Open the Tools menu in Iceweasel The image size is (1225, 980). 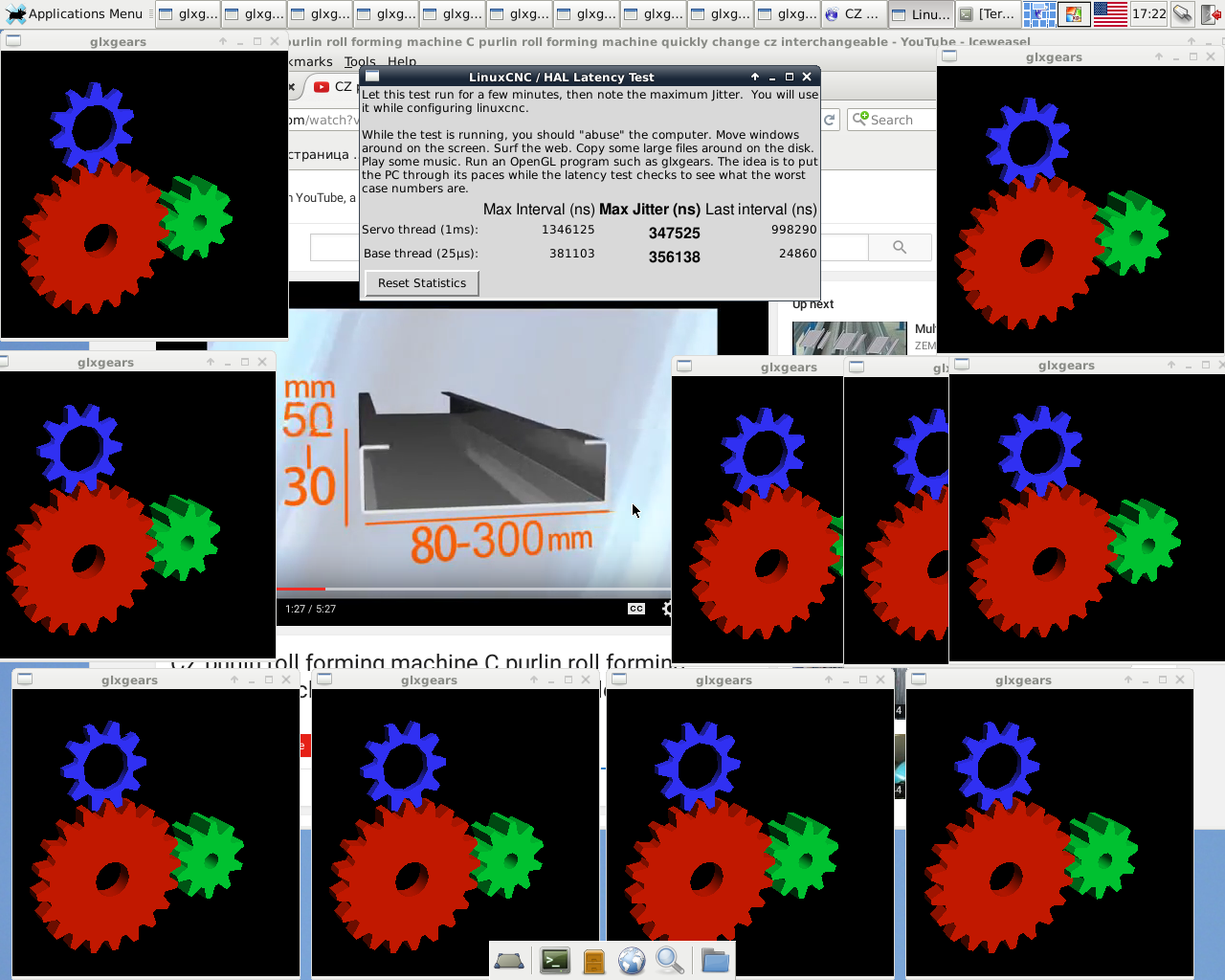point(360,61)
